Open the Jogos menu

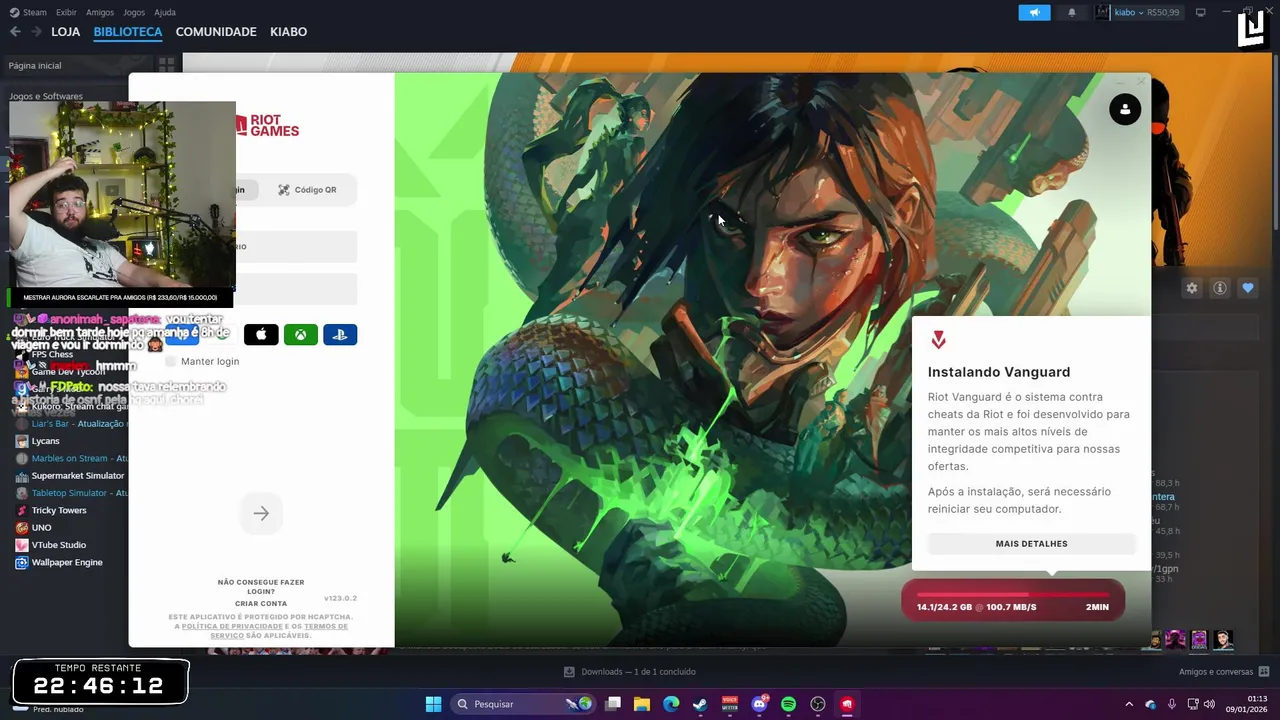click(x=134, y=12)
